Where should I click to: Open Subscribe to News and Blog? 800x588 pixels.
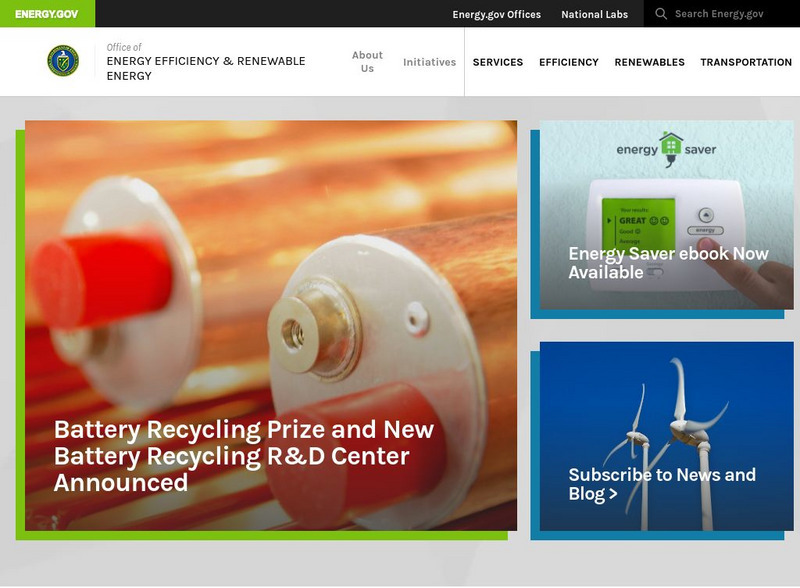(x=662, y=484)
